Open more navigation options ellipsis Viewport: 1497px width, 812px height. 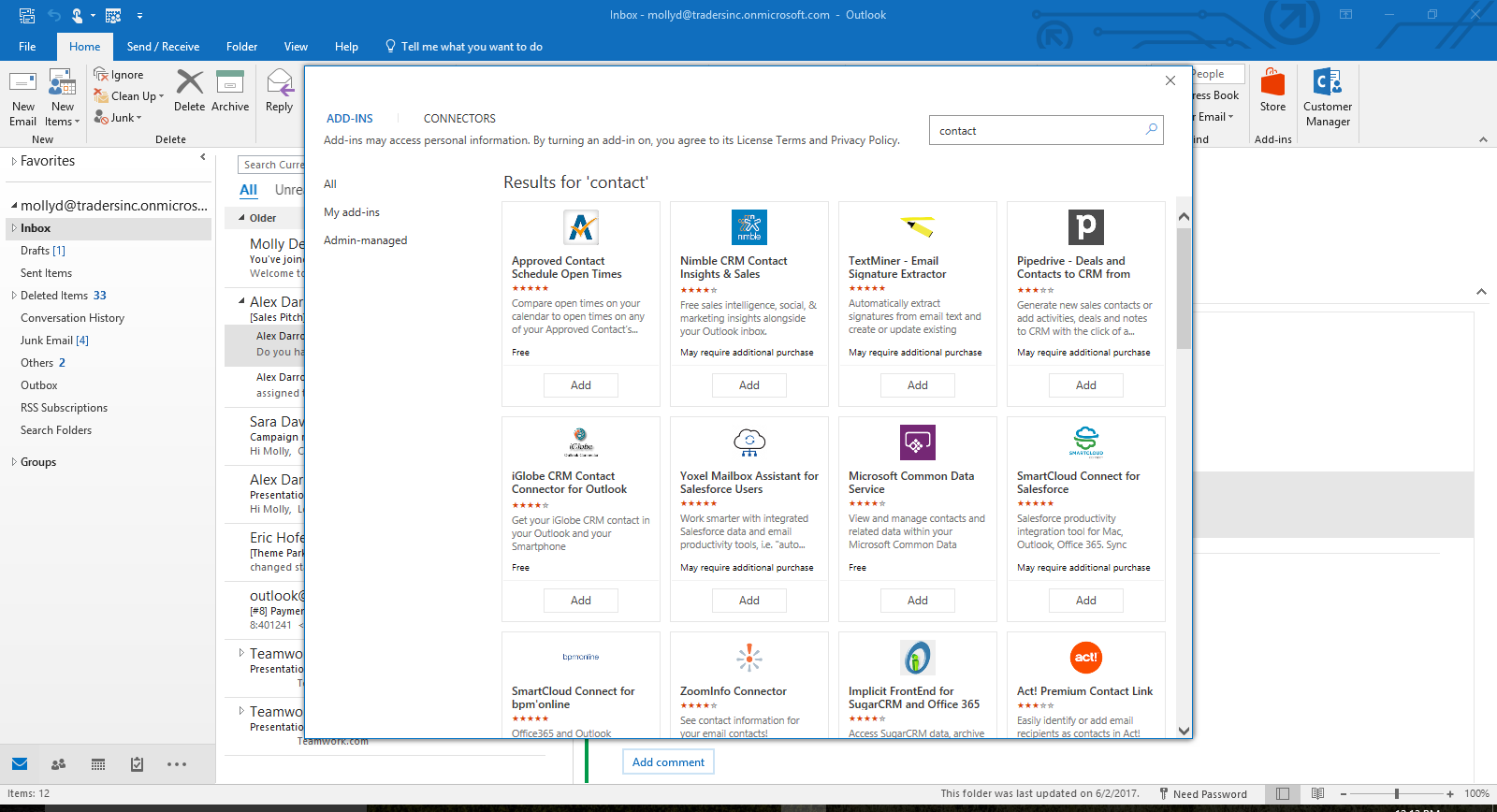(177, 764)
